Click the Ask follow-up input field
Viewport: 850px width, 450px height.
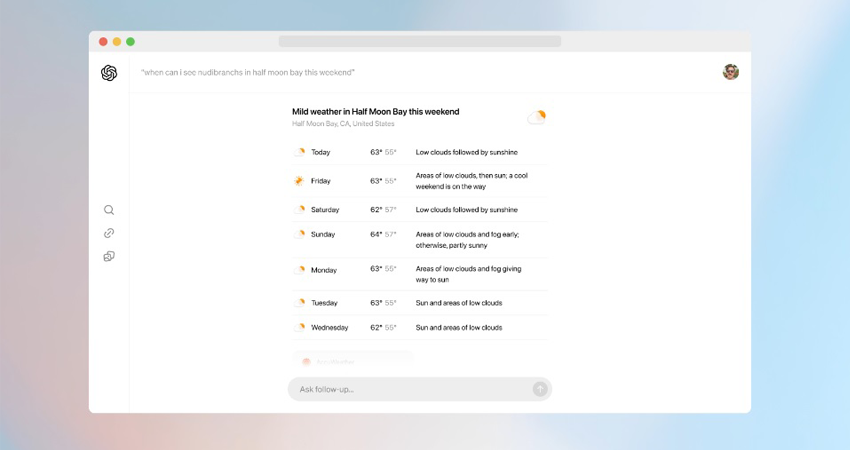(x=420, y=389)
